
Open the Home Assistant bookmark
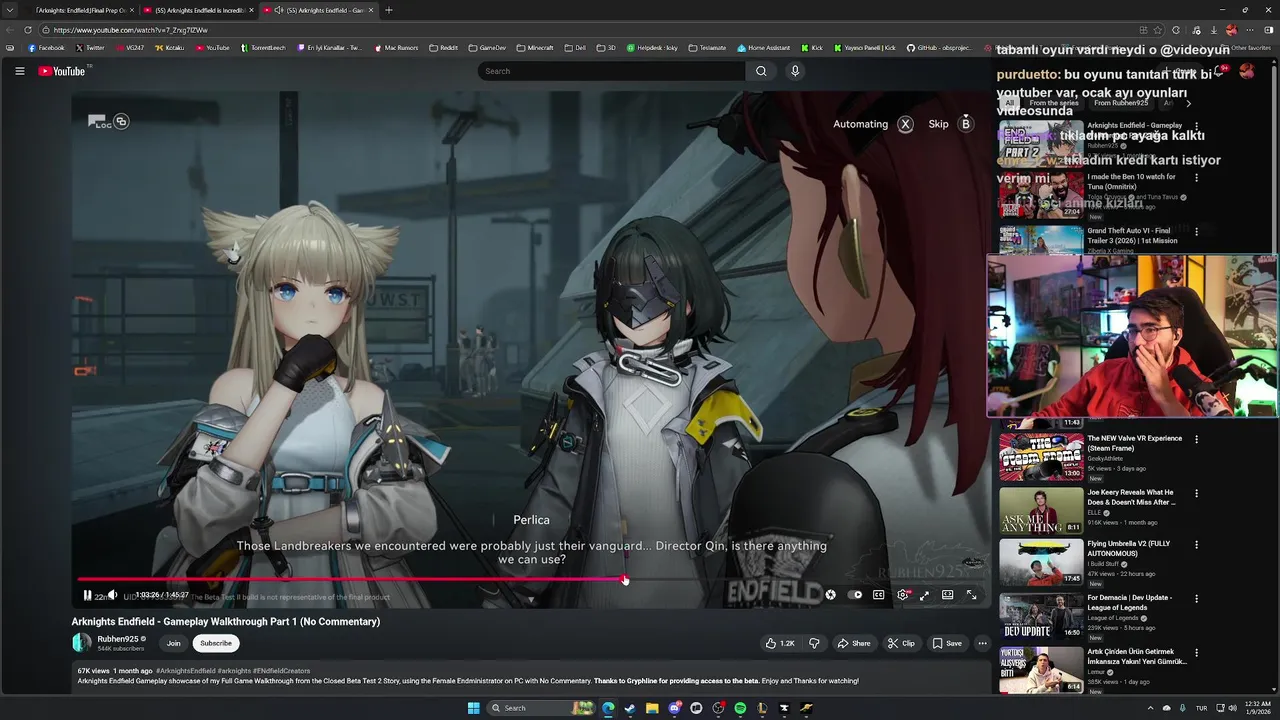(x=763, y=47)
